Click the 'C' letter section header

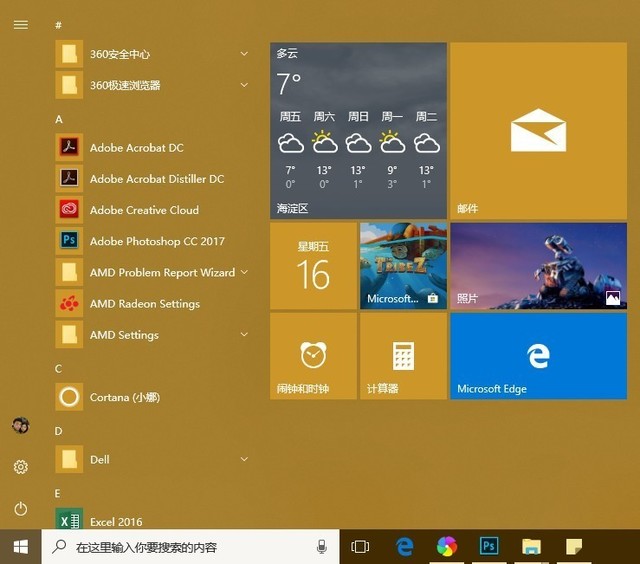pos(58,369)
